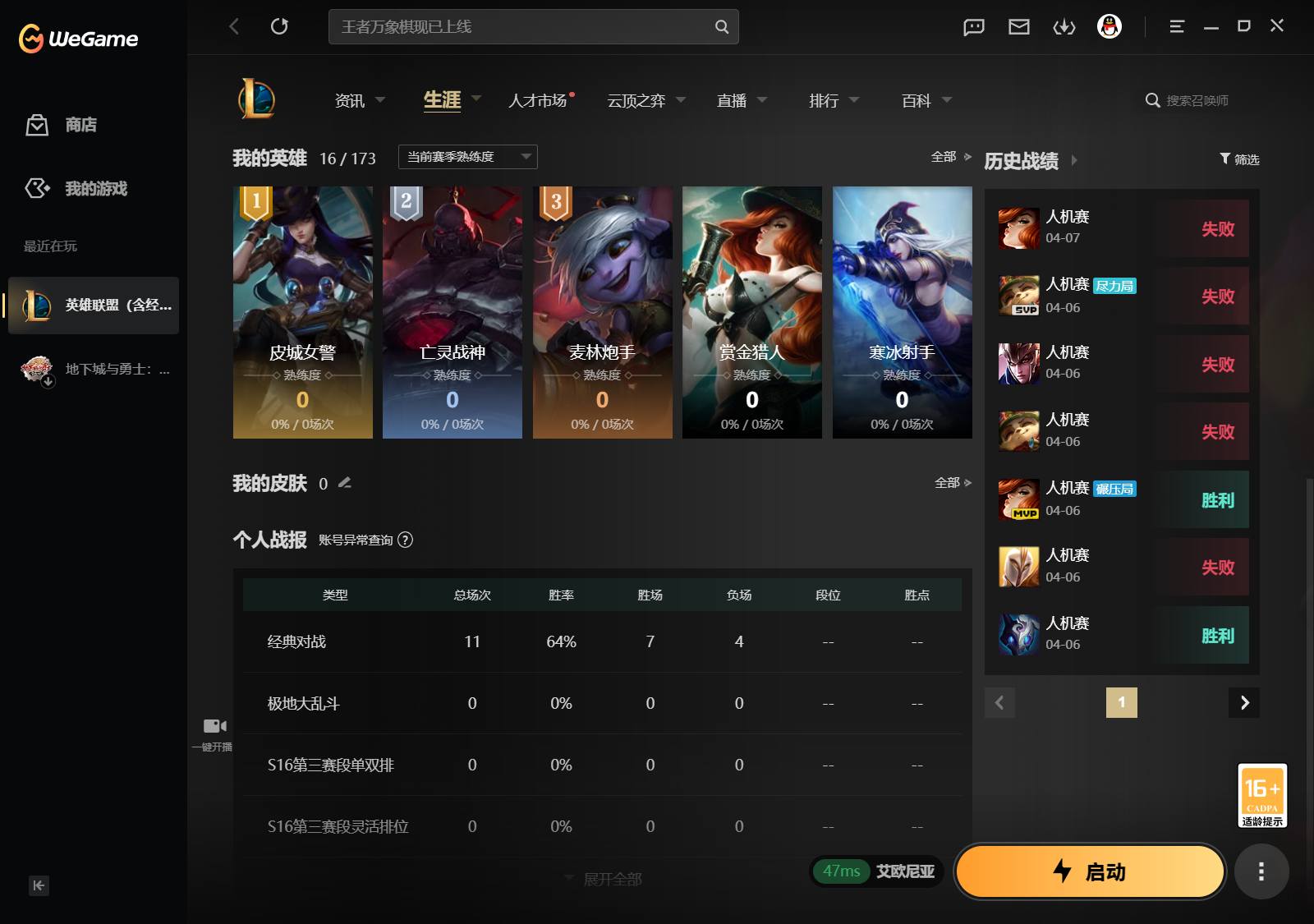Viewport: 1314px width, 924px height.
Task: Click the 胜率 column header
Action: 561,595
